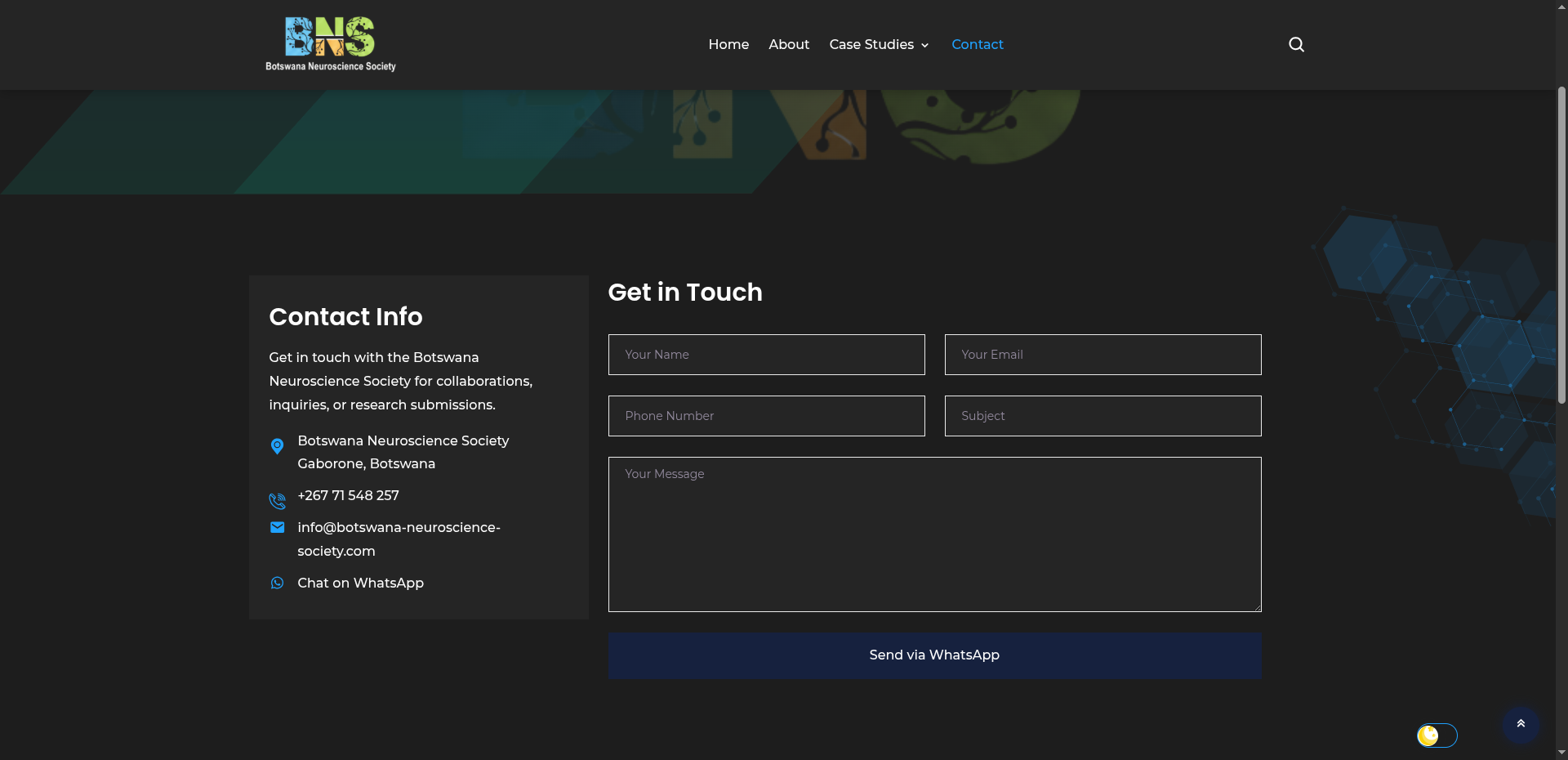
Task: Open the Chat on WhatsApp link
Action: 360,583
